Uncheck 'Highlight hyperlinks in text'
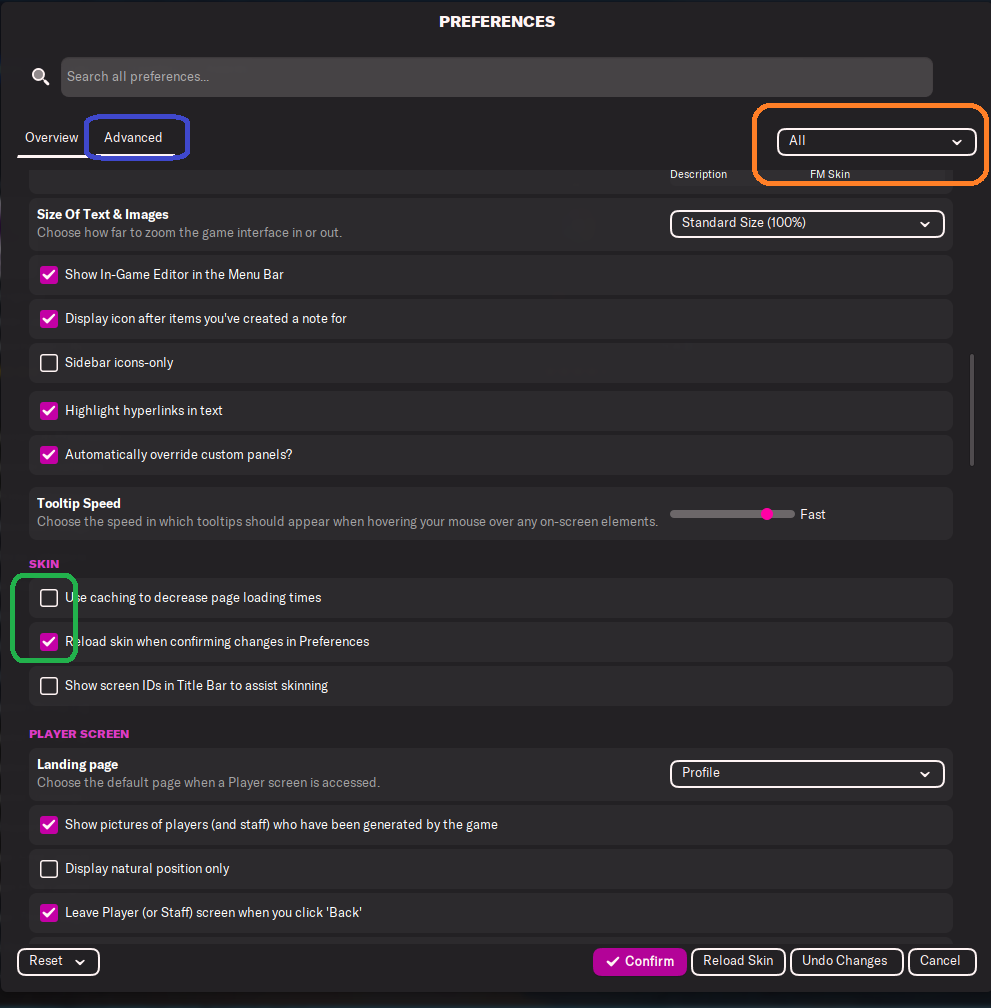 tap(49, 411)
